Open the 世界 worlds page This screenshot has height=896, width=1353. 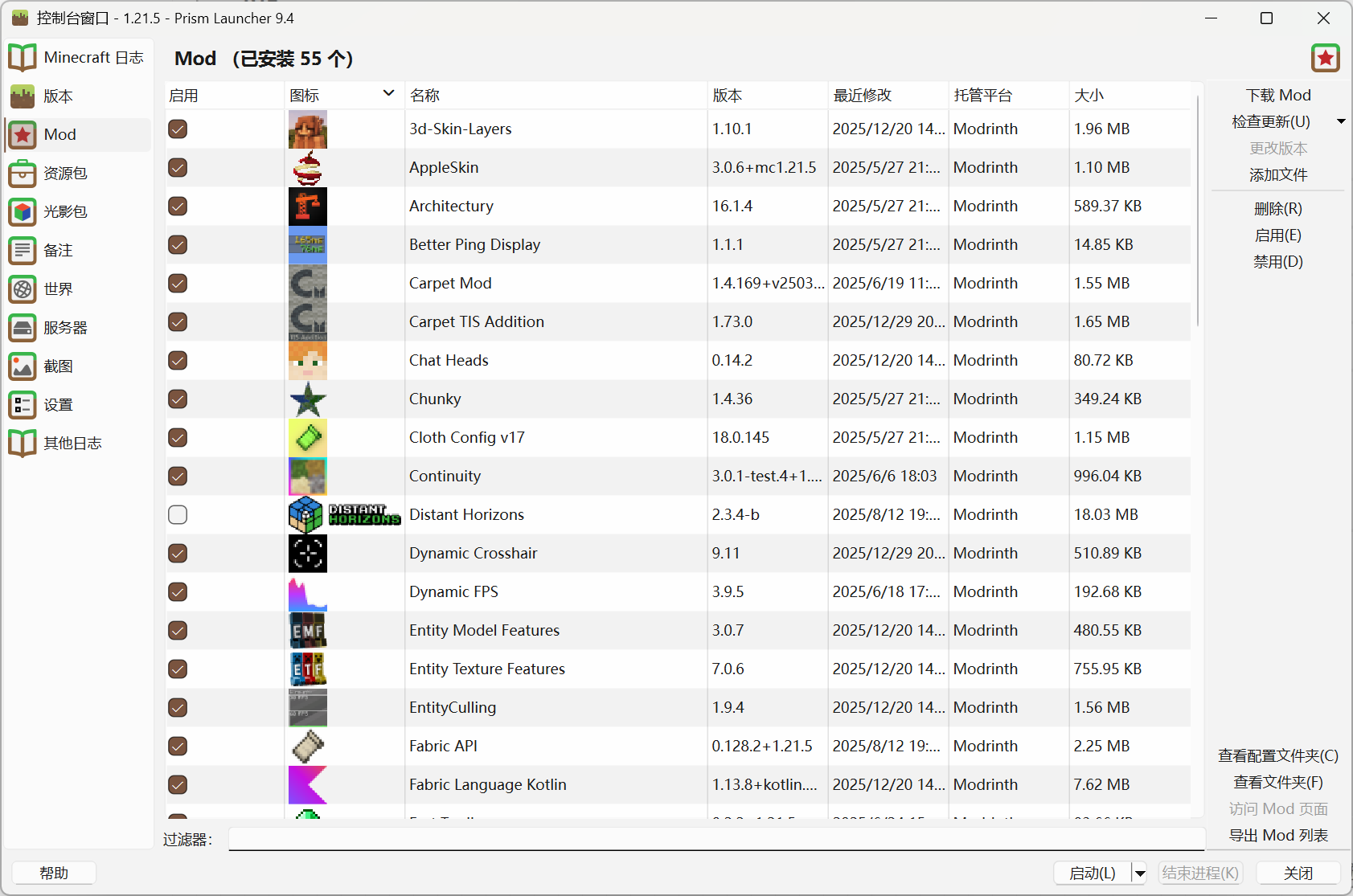click(77, 289)
